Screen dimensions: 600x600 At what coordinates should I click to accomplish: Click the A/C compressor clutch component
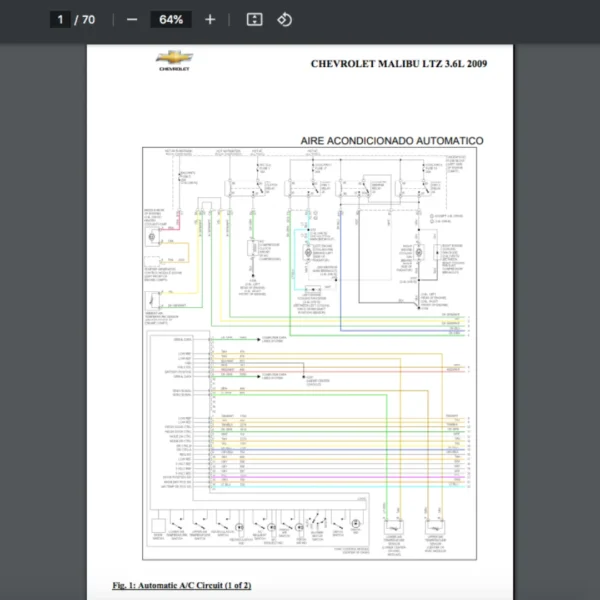click(x=252, y=247)
